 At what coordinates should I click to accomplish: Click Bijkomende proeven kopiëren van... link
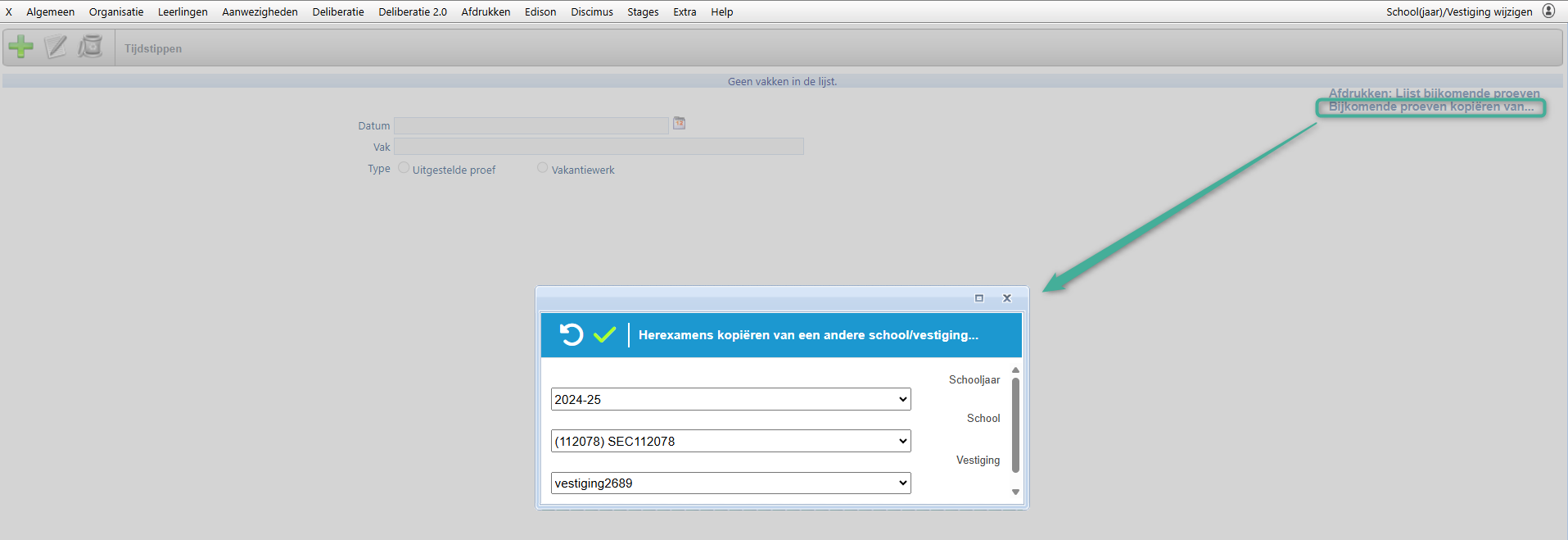pyautogui.click(x=1430, y=107)
